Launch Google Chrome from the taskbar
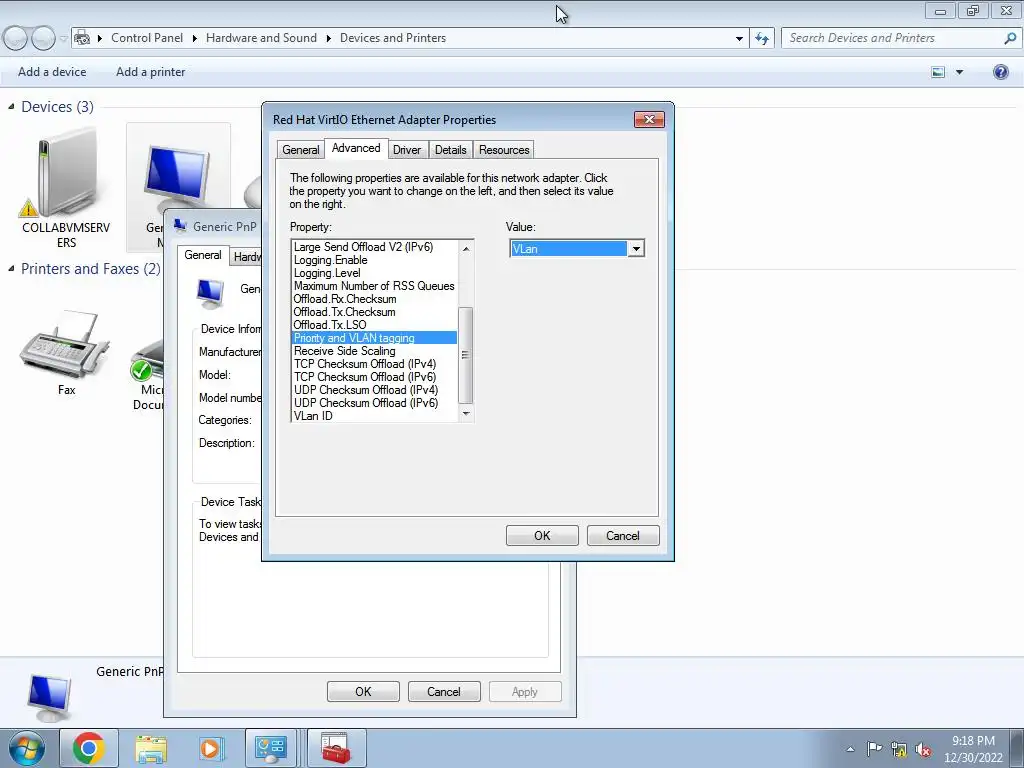The width and height of the screenshot is (1024, 768). click(x=89, y=748)
